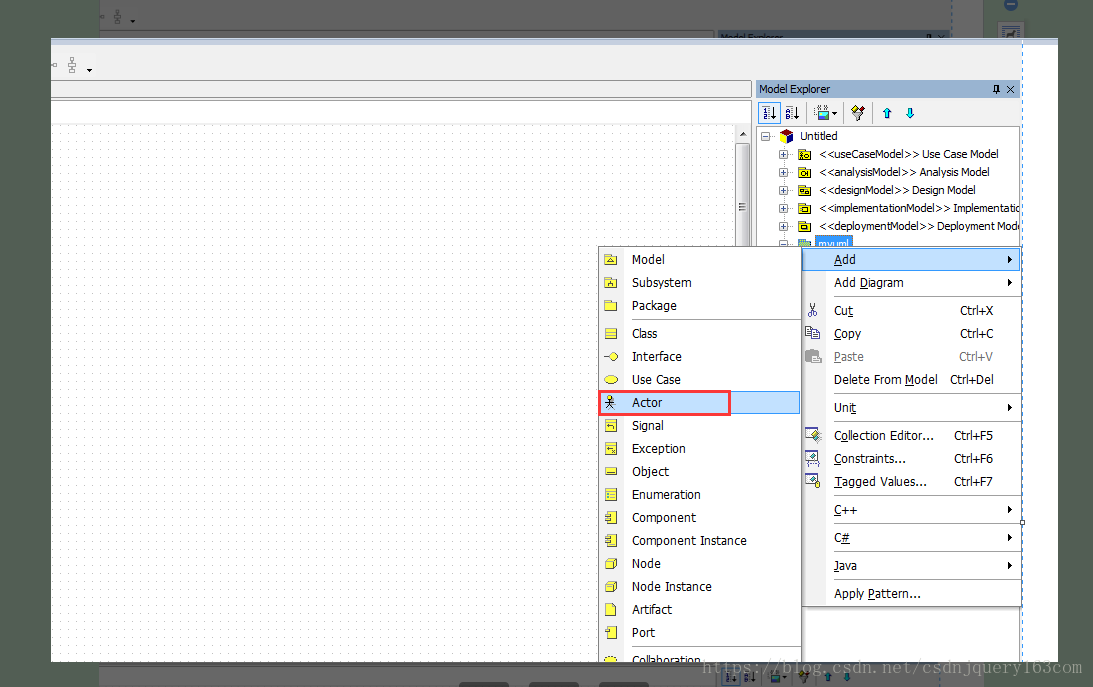
Task: Click sort alphabetically icon in Model Explorer
Action: point(793,113)
